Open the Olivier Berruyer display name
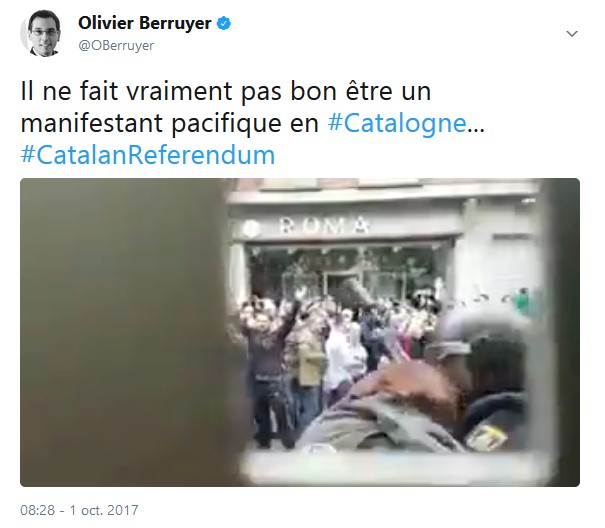This screenshot has height=528, width=605. 145,23
